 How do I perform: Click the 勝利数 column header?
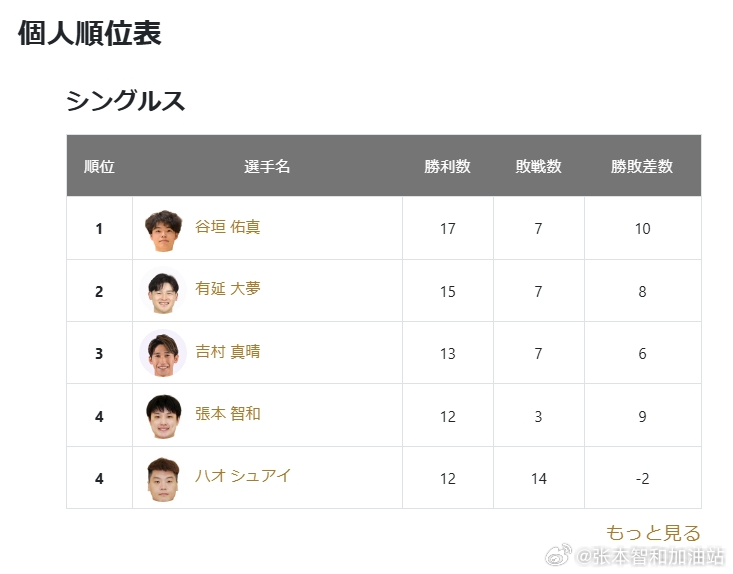(x=447, y=166)
